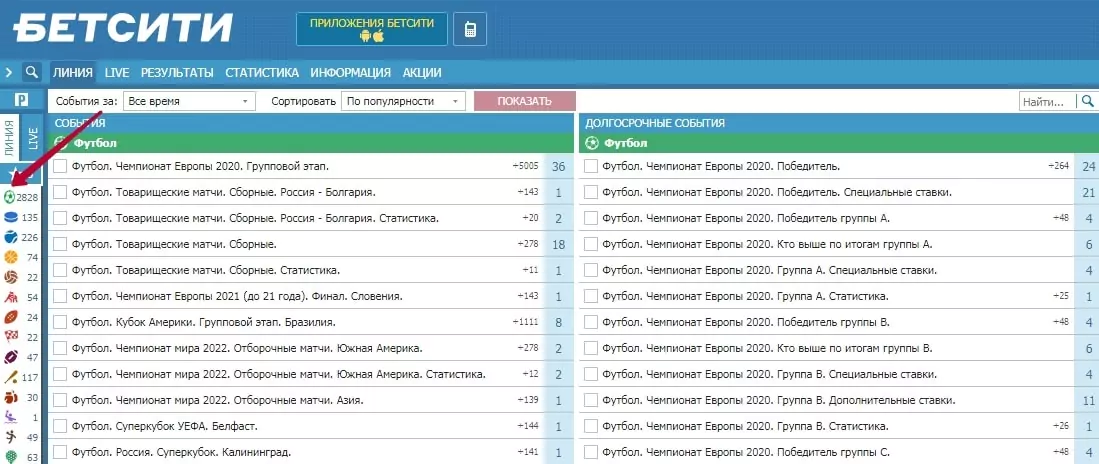Select the hockey puck icon with 135 events
The width and height of the screenshot is (1099, 464).
(x=10, y=217)
